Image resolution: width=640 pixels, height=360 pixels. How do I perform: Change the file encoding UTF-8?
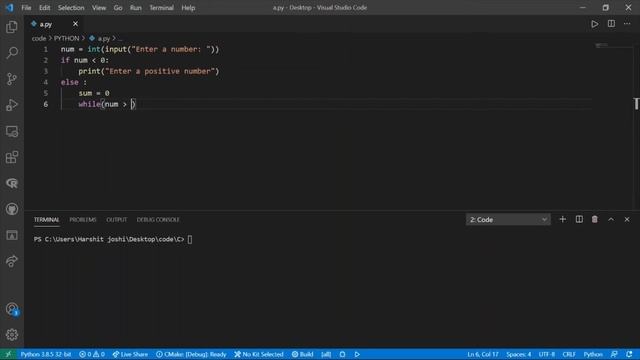pyautogui.click(x=547, y=354)
